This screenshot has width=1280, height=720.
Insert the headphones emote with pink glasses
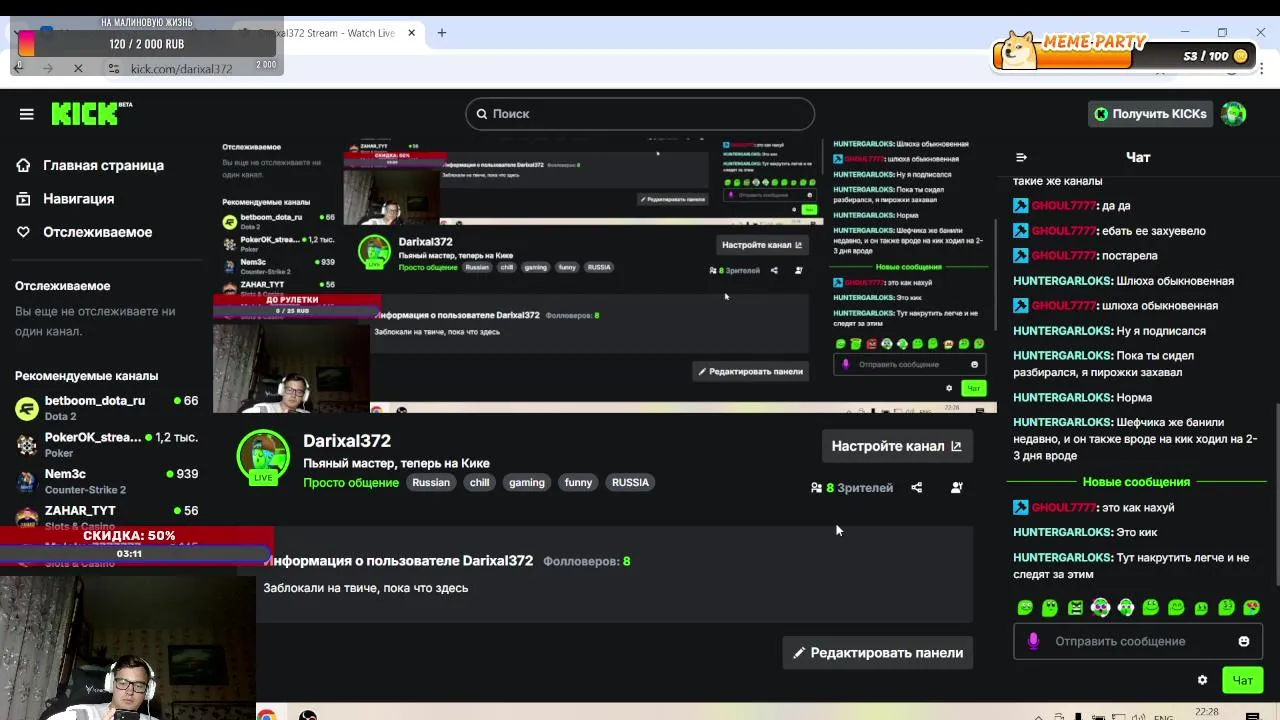coord(1100,607)
